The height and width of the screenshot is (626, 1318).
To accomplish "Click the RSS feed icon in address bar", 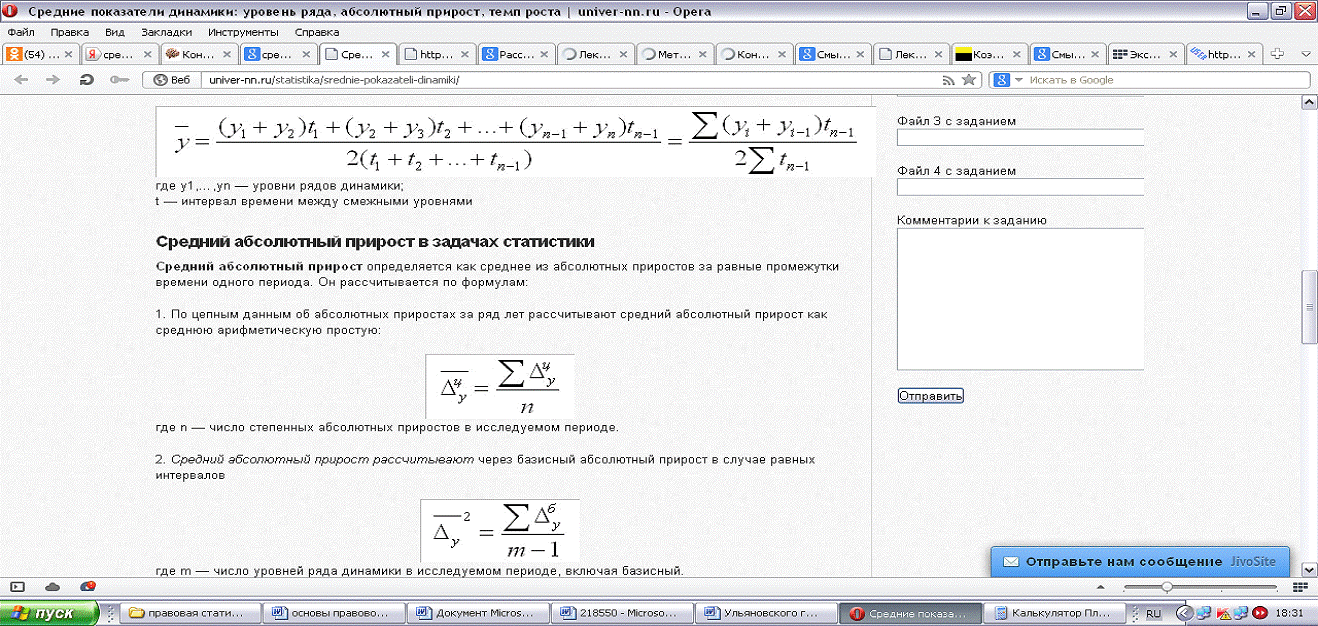I will 948,80.
